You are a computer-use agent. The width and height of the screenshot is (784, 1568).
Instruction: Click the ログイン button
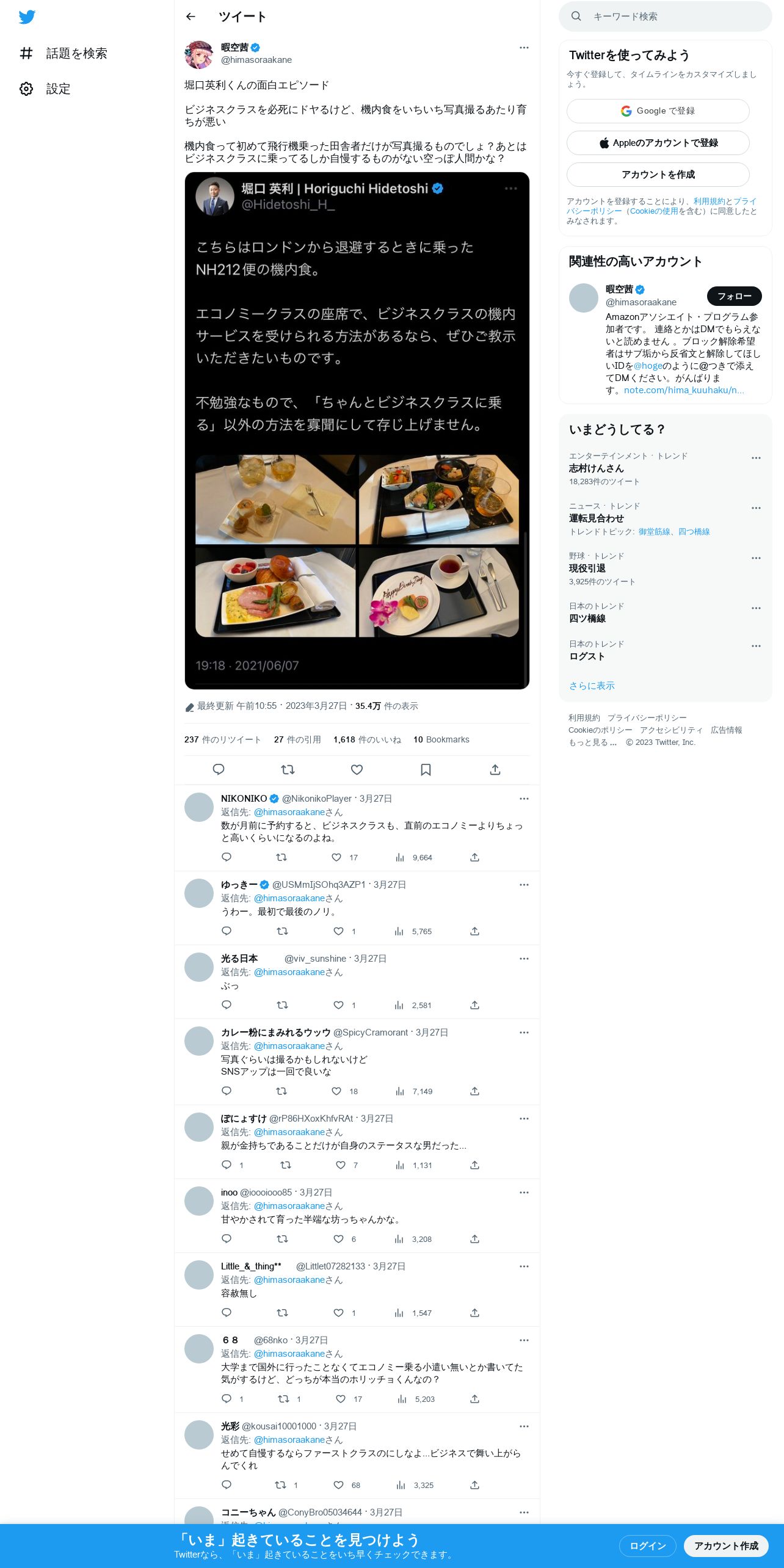tap(648, 1546)
